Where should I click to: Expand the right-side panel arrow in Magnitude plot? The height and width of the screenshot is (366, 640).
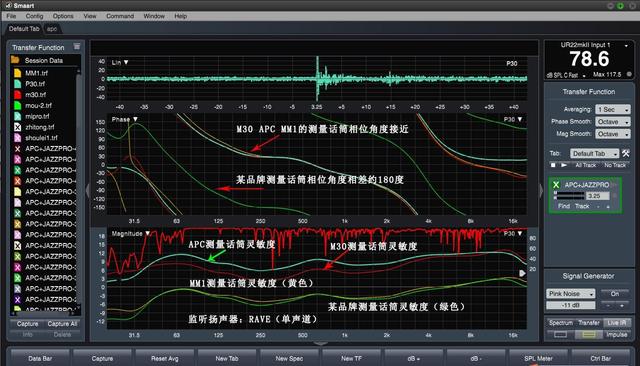pos(522,273)
